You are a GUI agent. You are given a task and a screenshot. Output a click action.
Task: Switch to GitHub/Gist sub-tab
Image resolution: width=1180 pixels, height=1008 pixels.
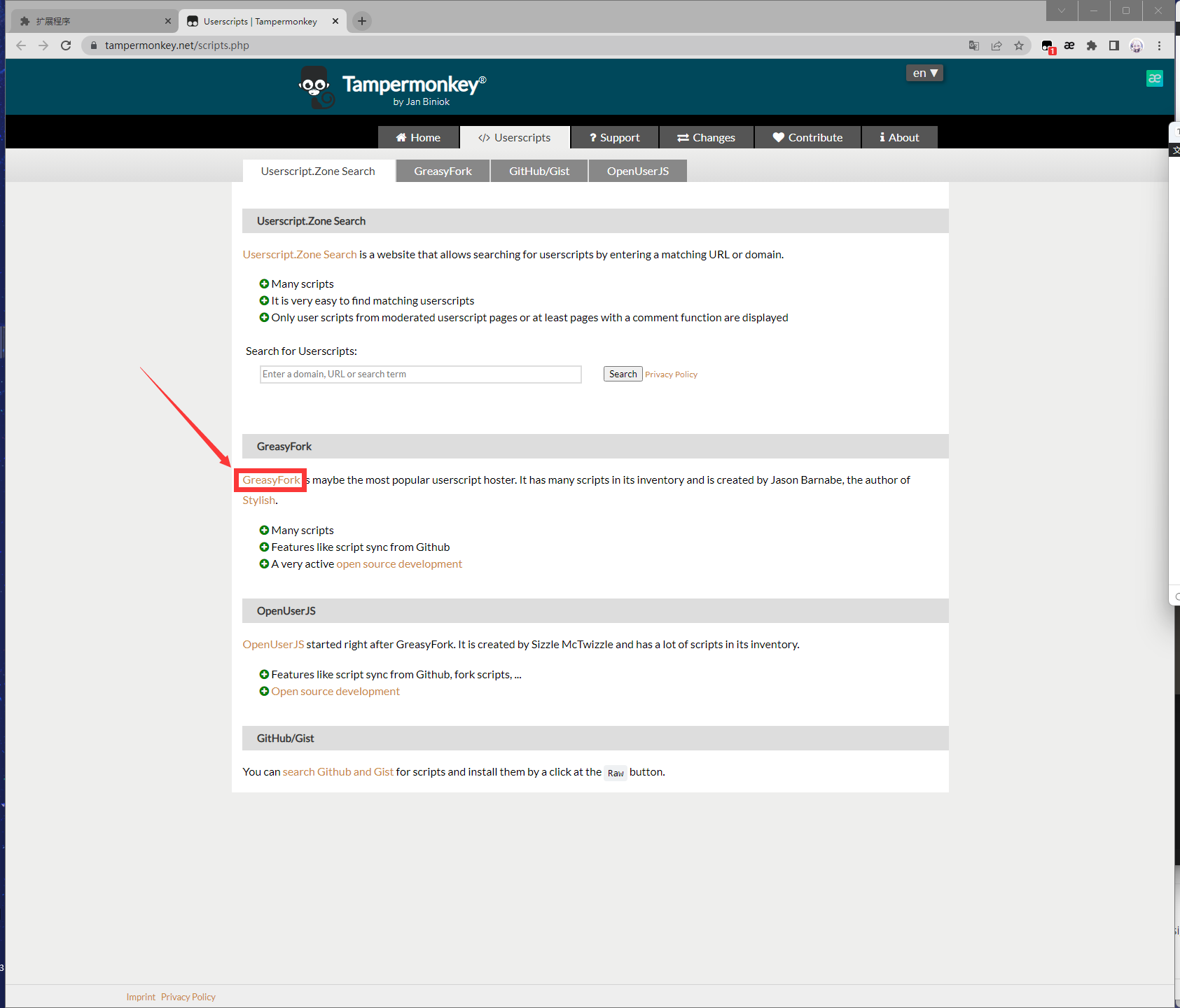[x=539, y=171]
